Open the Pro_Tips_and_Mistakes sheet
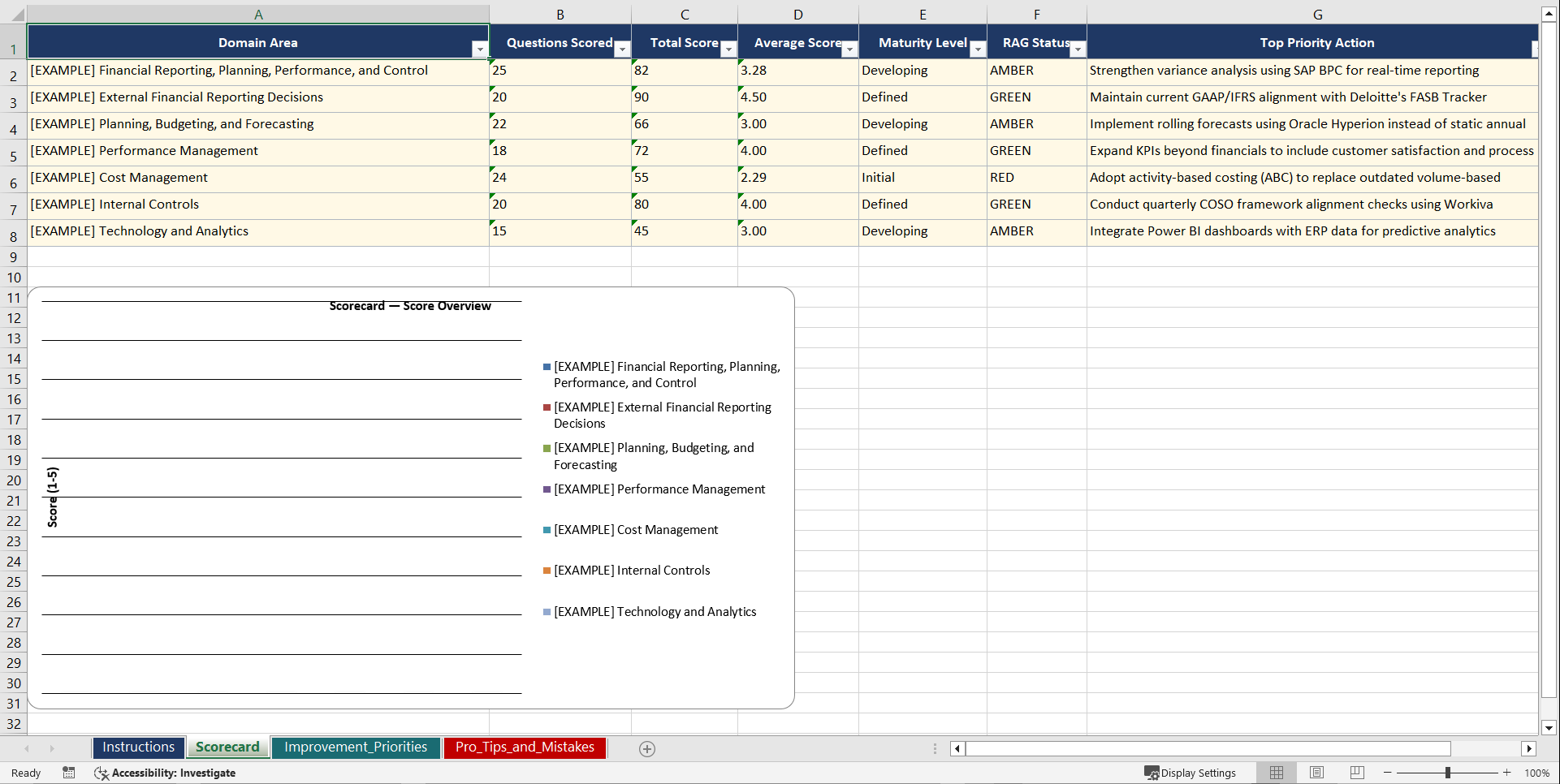The image size is (1560, 784). click(x=525, y=747)
